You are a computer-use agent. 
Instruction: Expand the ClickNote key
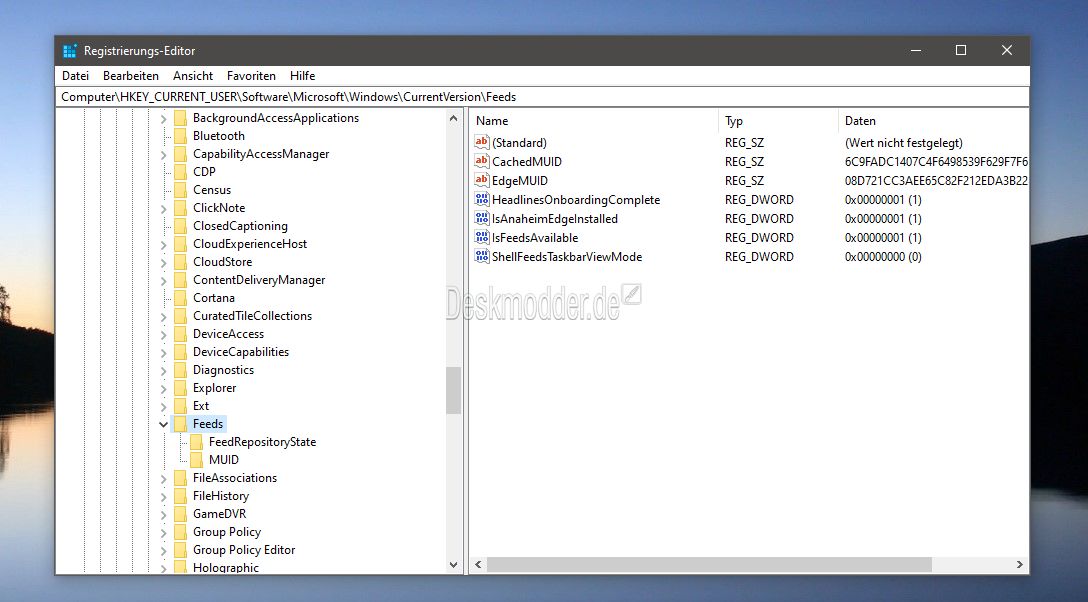point(164,209)
